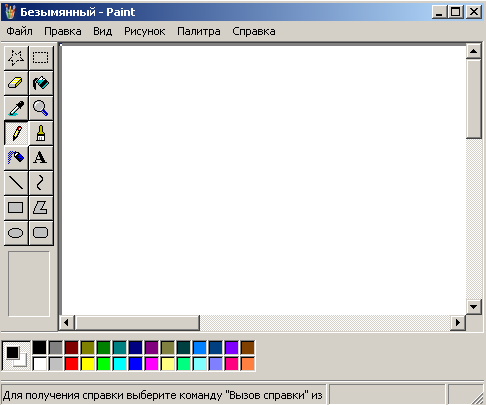Viewport: 486px width, 405px height.
Task: Pick the Eraser tool
Action: click(x=16, y=83)
